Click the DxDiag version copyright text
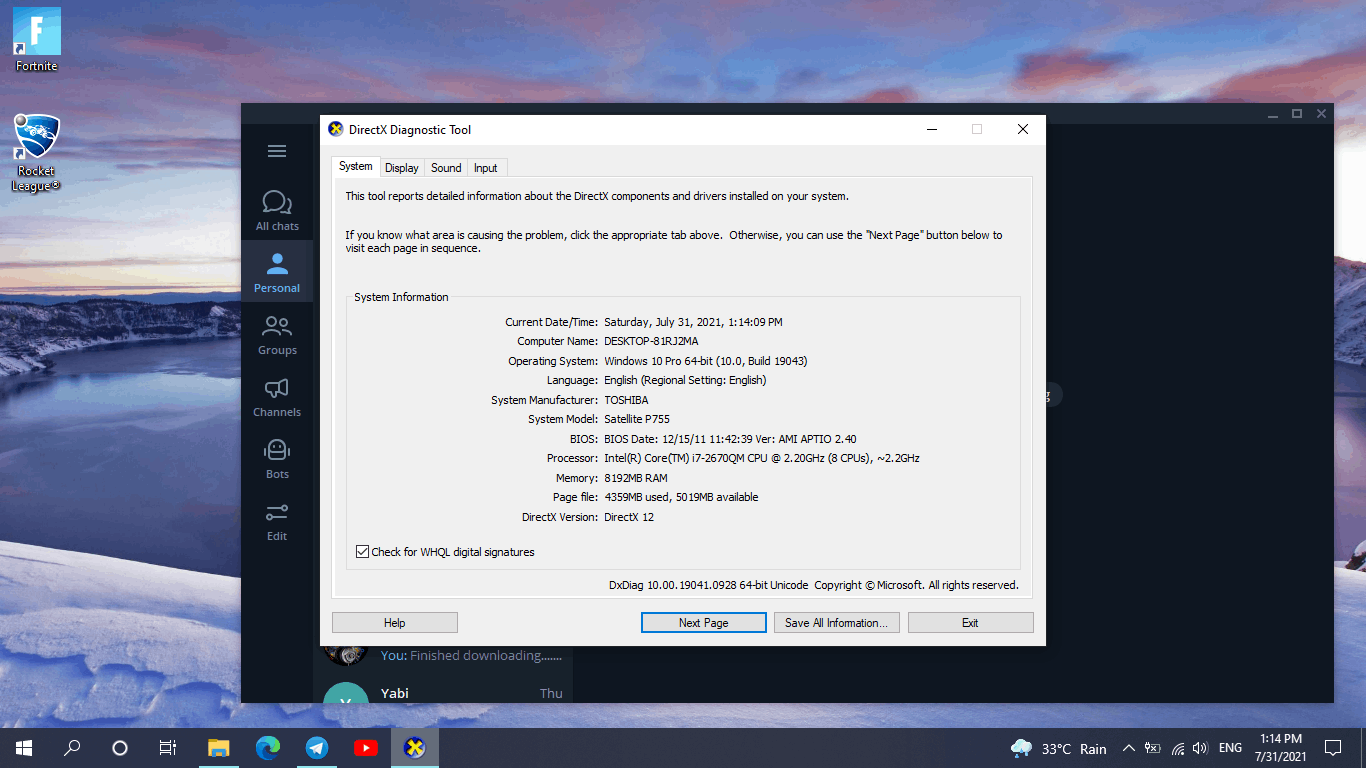The image size is (1366, 768). pos(813,585)
